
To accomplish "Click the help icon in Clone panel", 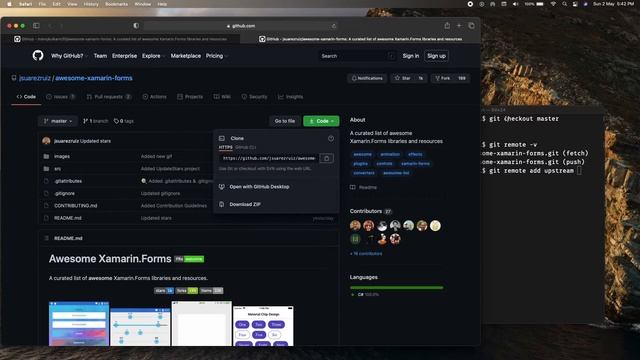I will click(x=331, y=138).
